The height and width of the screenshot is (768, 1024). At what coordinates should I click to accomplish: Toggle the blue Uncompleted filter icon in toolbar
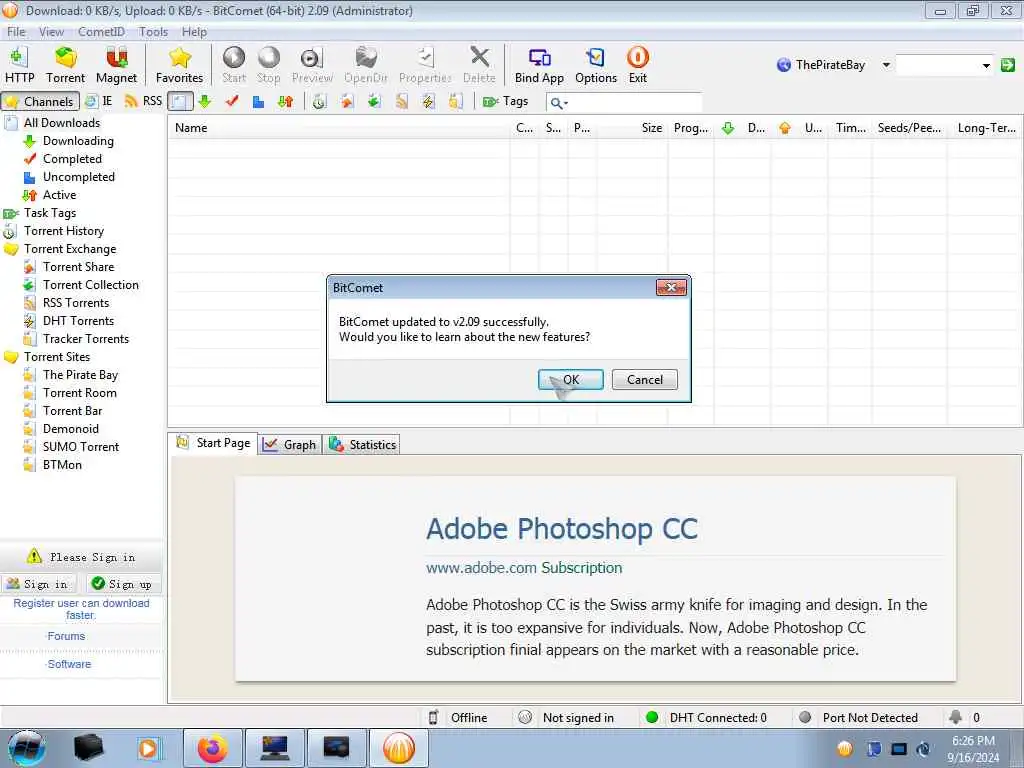point(259,101)
